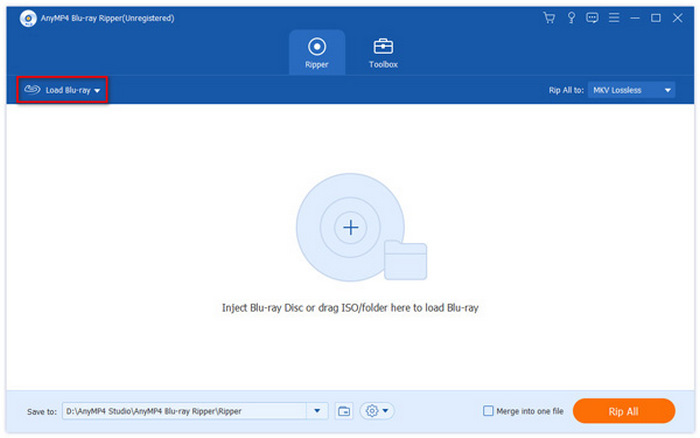Screen dimensions: 700x438
Task: Click the Save to path field
Action: 185,411
